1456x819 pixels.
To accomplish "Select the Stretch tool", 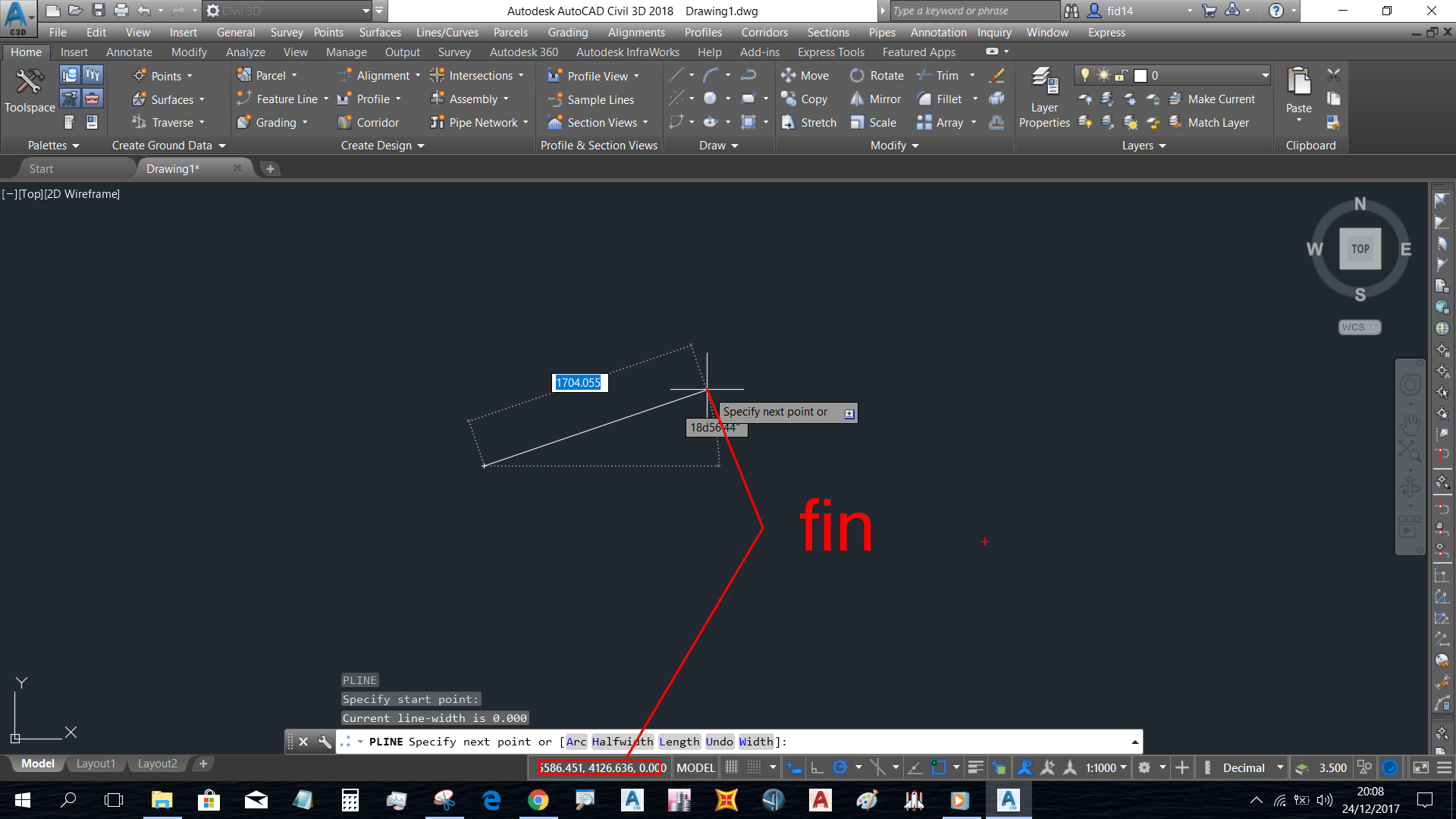I will click(809, 122).
